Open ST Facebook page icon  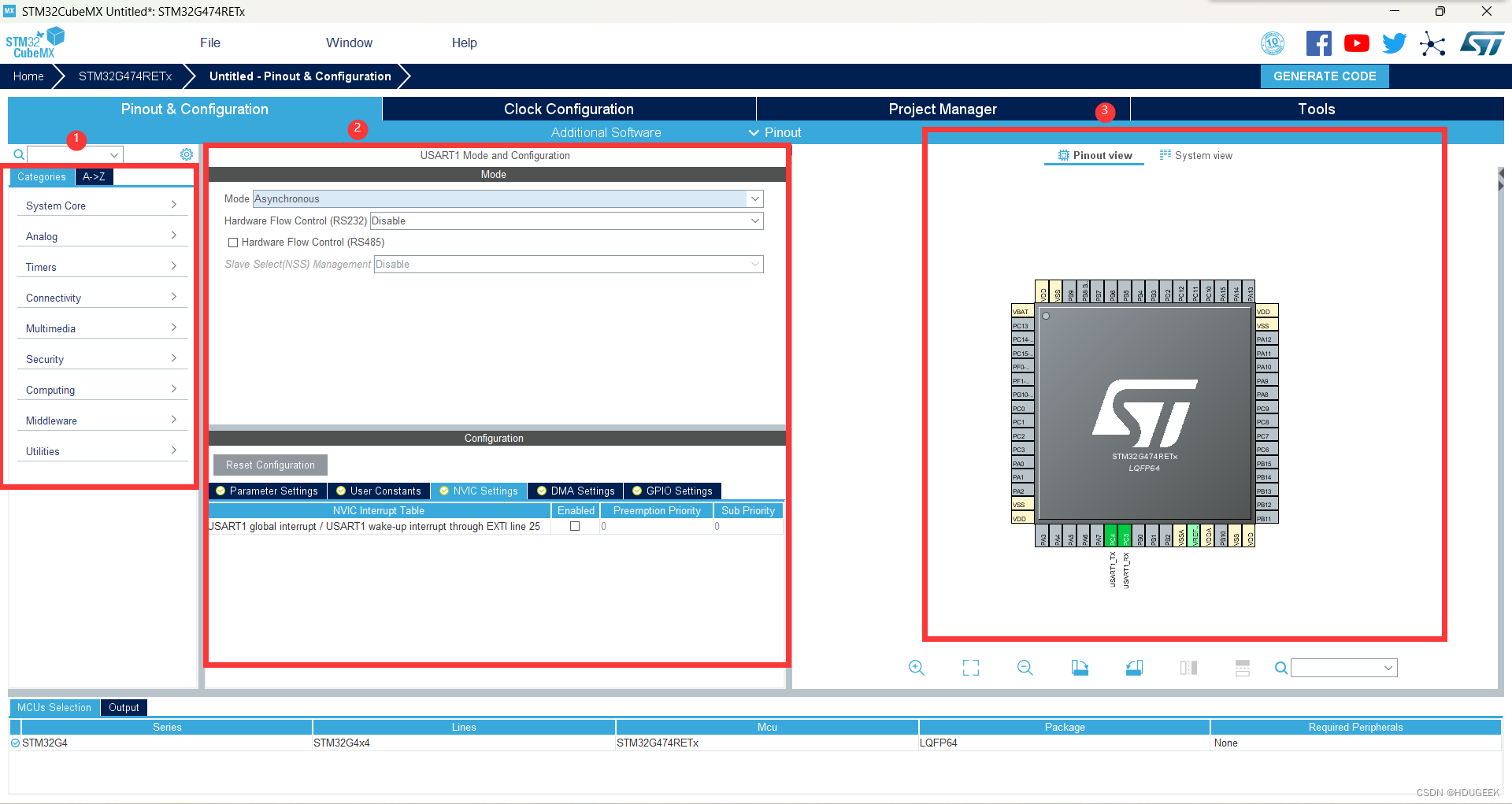tap(1318, 43)
